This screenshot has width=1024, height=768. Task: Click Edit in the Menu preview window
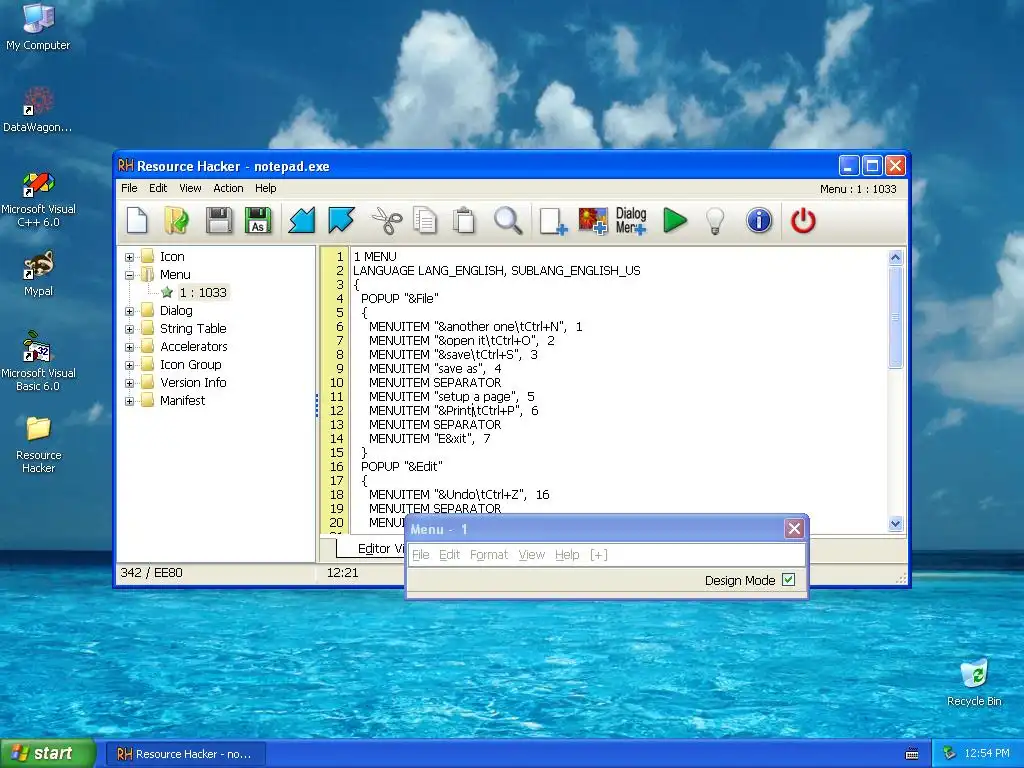pos(449,554)
